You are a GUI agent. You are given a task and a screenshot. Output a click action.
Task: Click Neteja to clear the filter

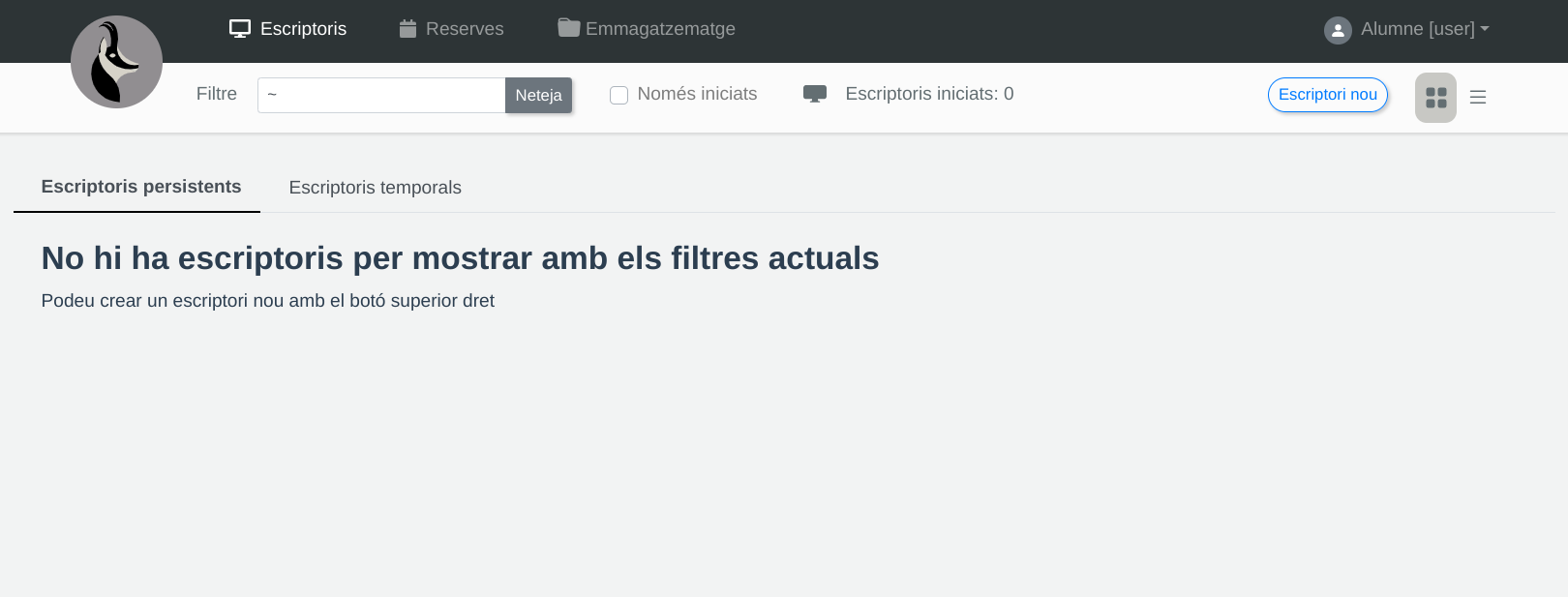pyautogui.click(x=538, y=95)
